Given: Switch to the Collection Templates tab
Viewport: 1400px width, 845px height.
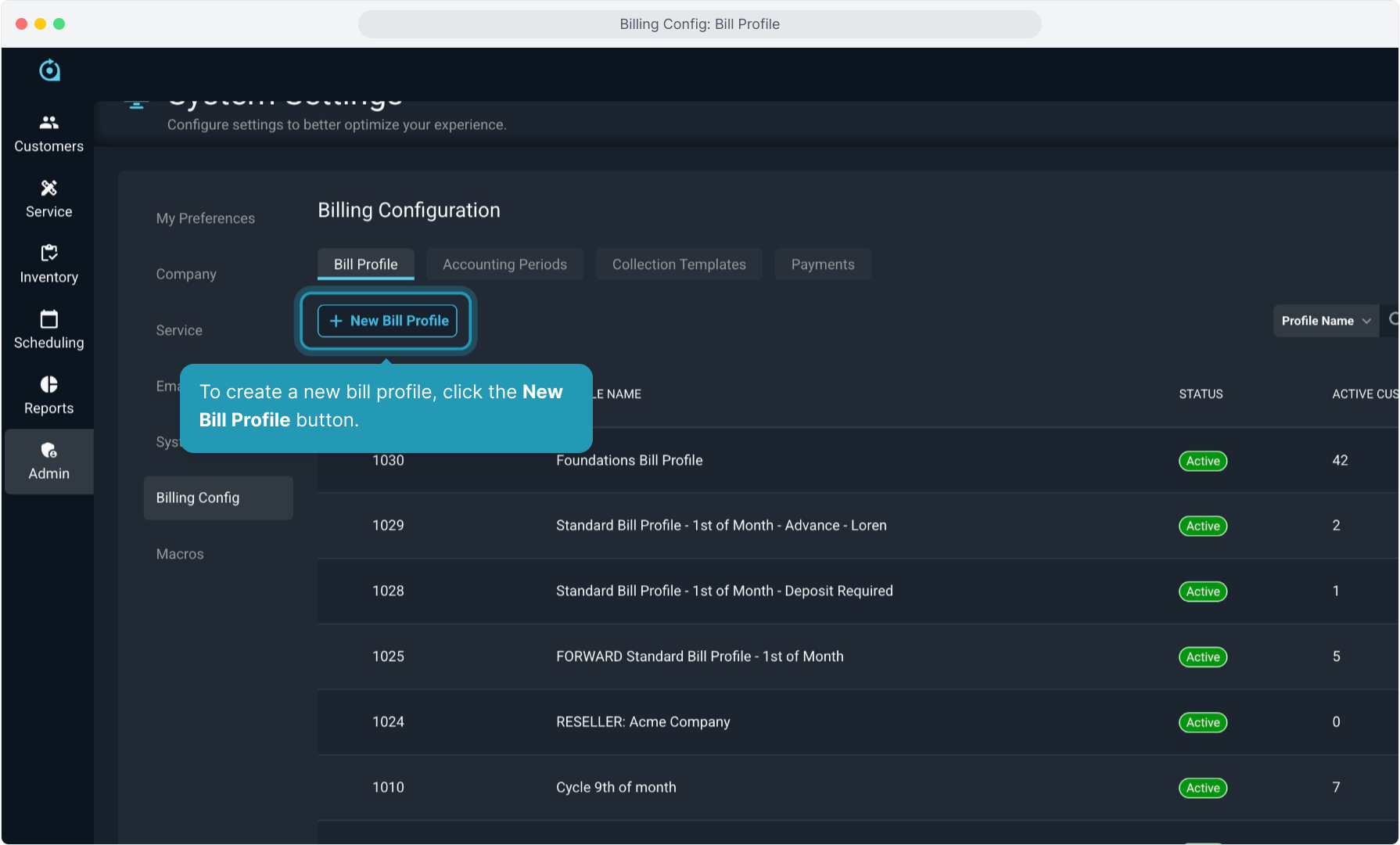Looking at the screenshot, I should [678, 264].
